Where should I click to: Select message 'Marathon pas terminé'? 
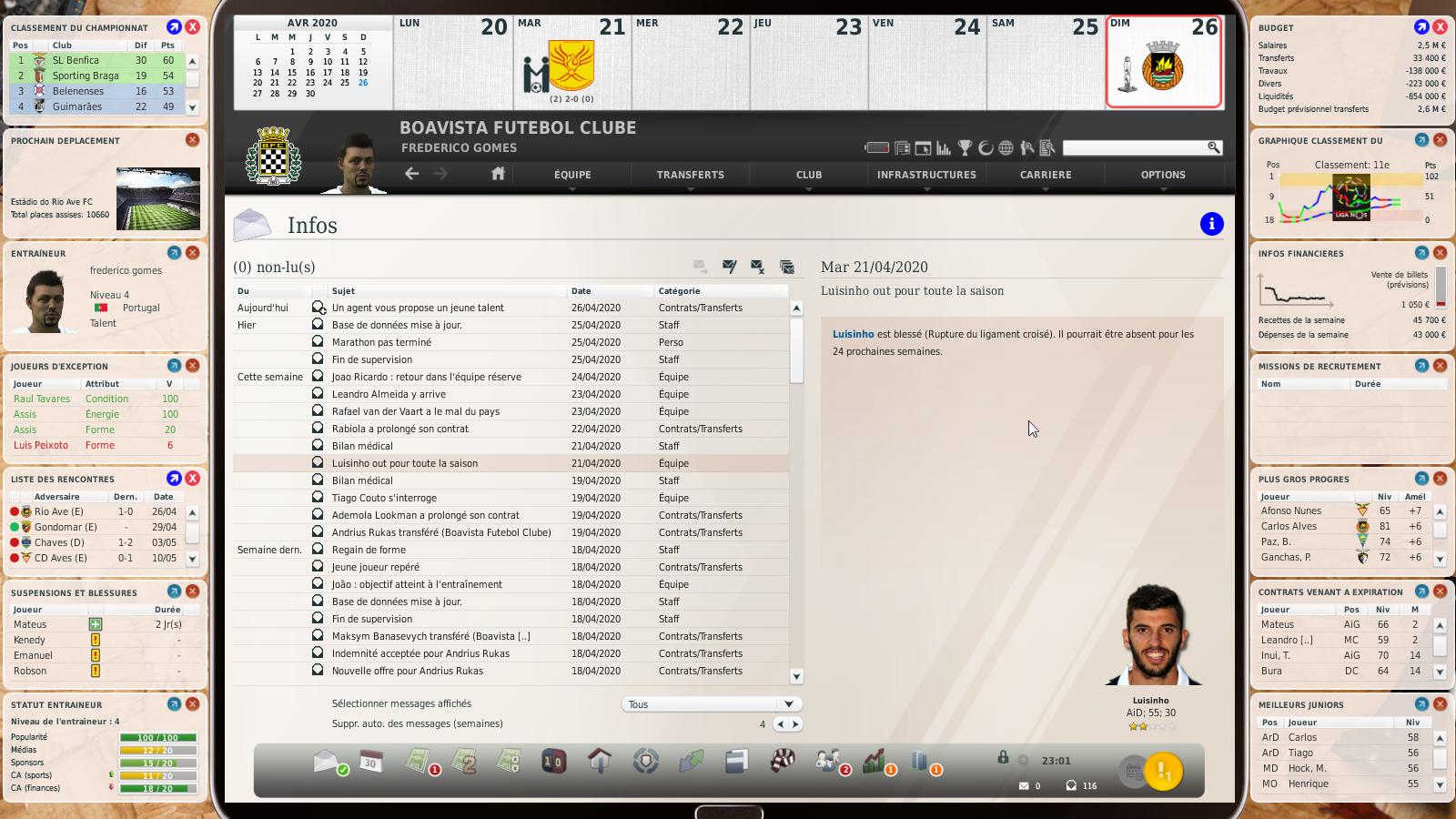coord(511,342)
